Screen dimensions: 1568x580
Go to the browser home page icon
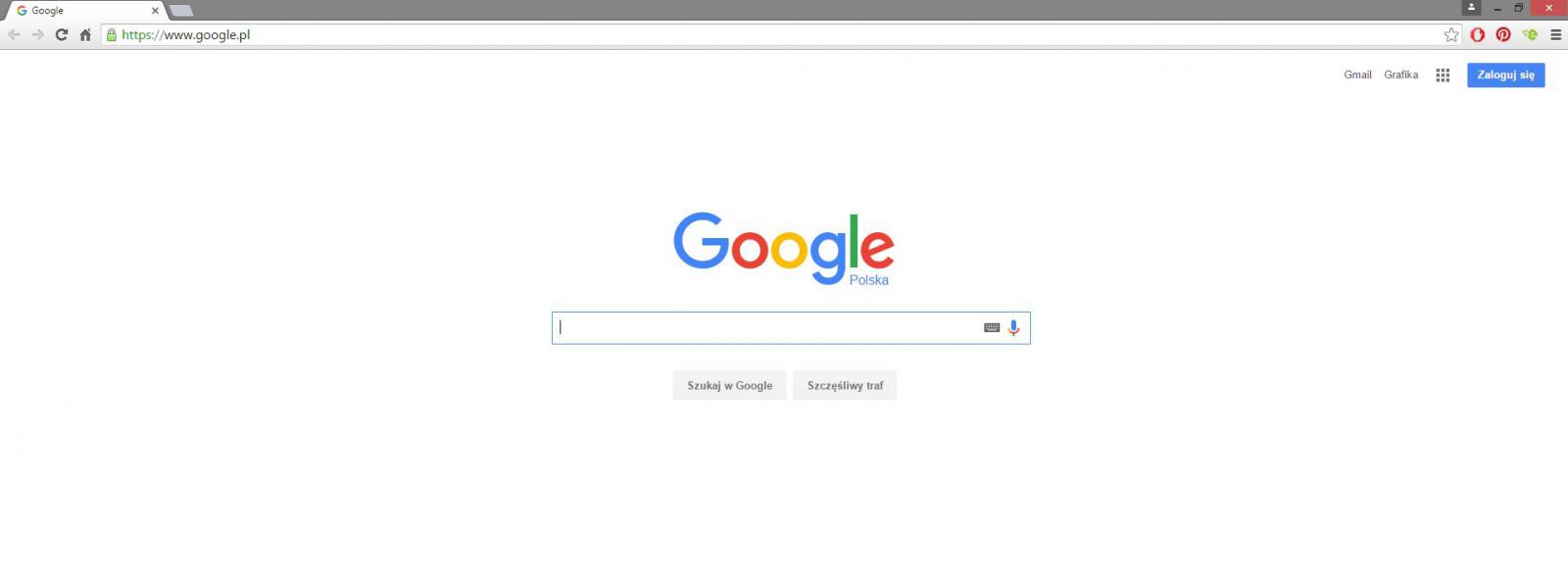pyautogui.click(x=85, y=34)
